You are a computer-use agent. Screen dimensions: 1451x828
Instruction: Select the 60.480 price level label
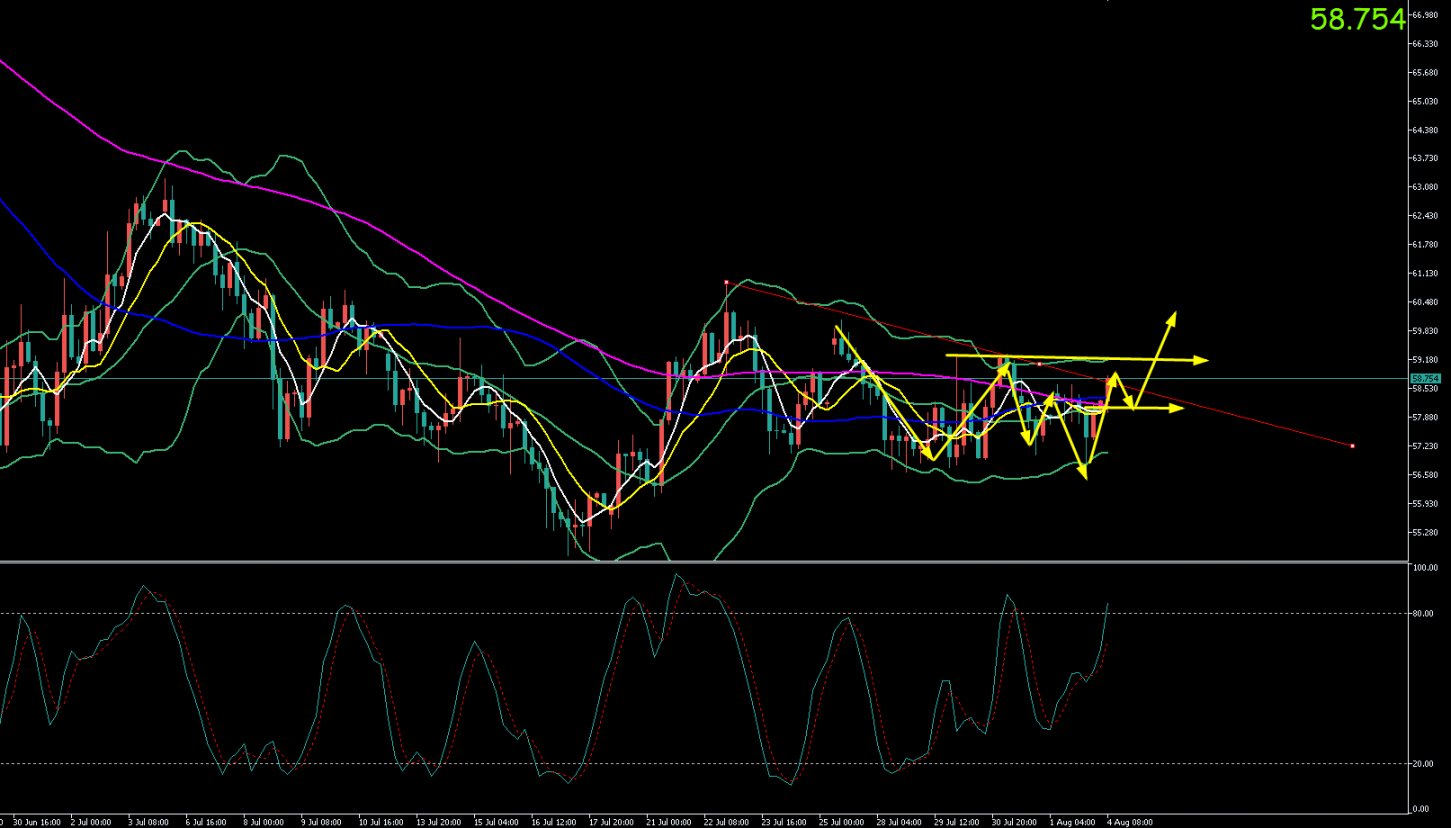coord(1424,303)
